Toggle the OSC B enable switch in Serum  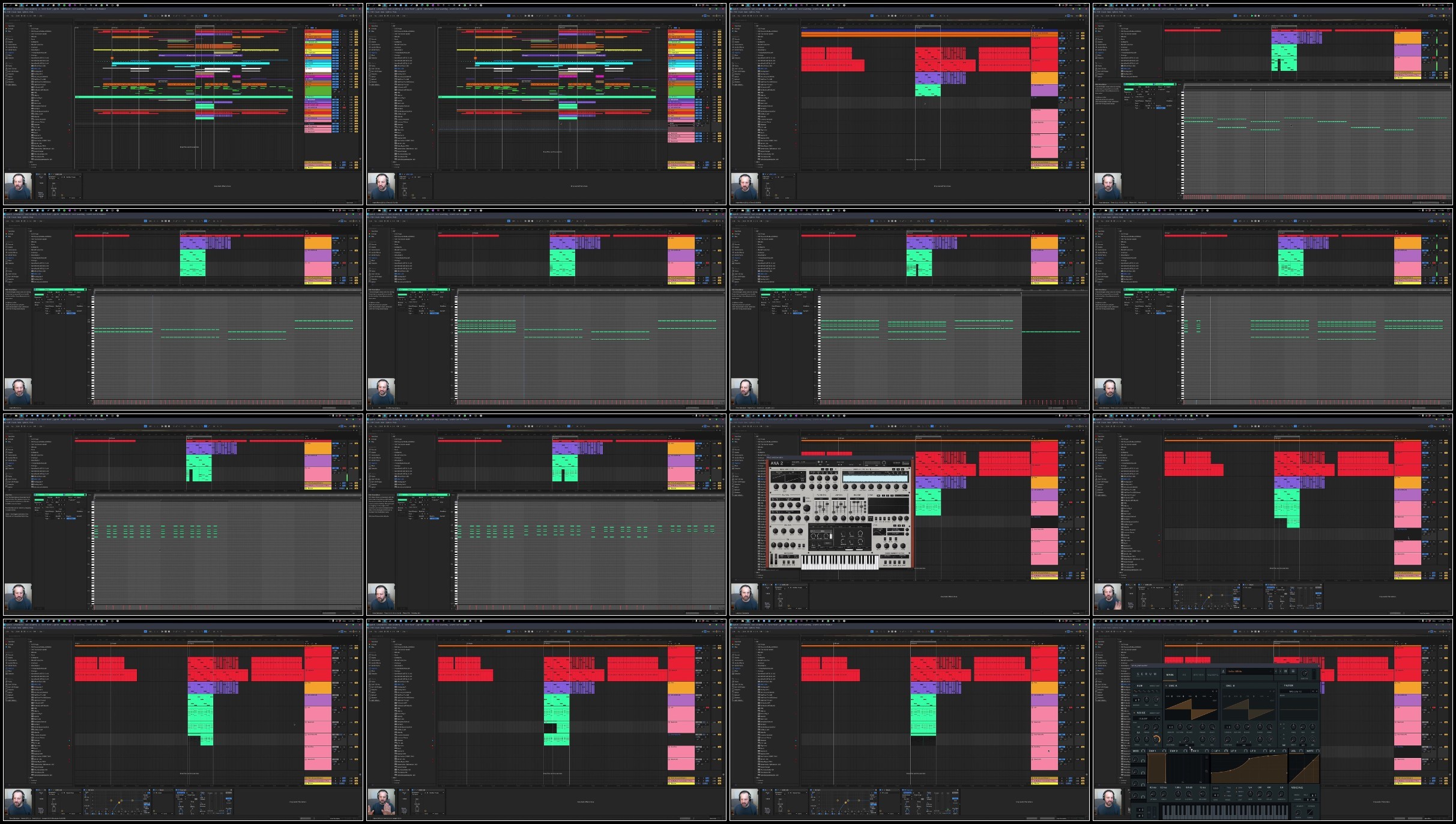coord(1224,685)
